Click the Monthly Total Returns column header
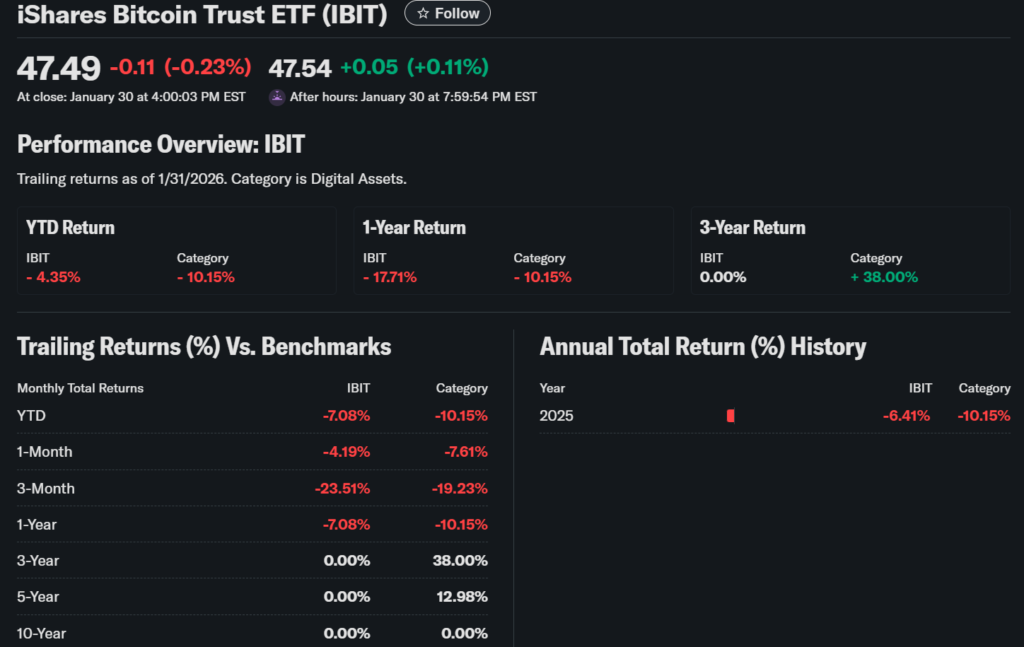 (x=80, y=388)
